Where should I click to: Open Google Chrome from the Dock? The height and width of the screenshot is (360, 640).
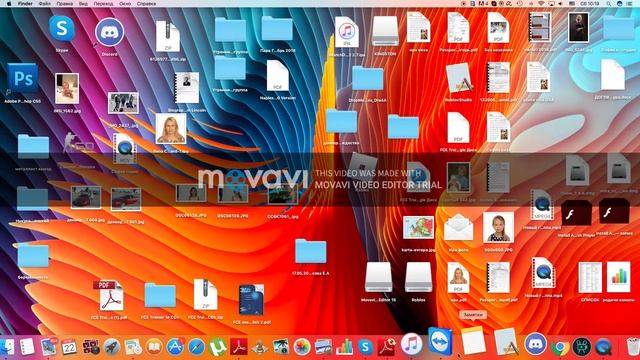(560, 347)
